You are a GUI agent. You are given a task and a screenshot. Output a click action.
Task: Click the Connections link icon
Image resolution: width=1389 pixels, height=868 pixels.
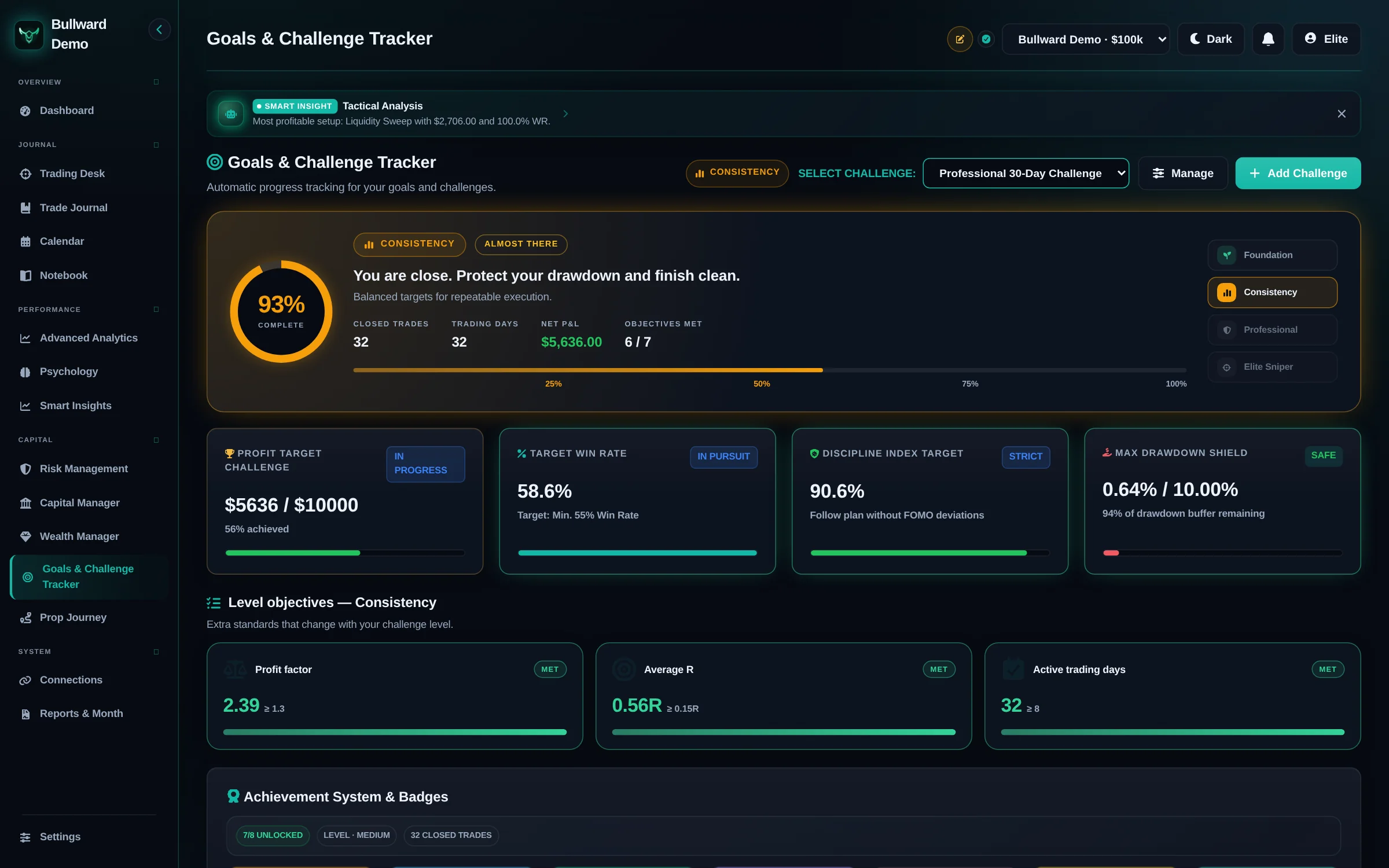click(x=25, y=681)
